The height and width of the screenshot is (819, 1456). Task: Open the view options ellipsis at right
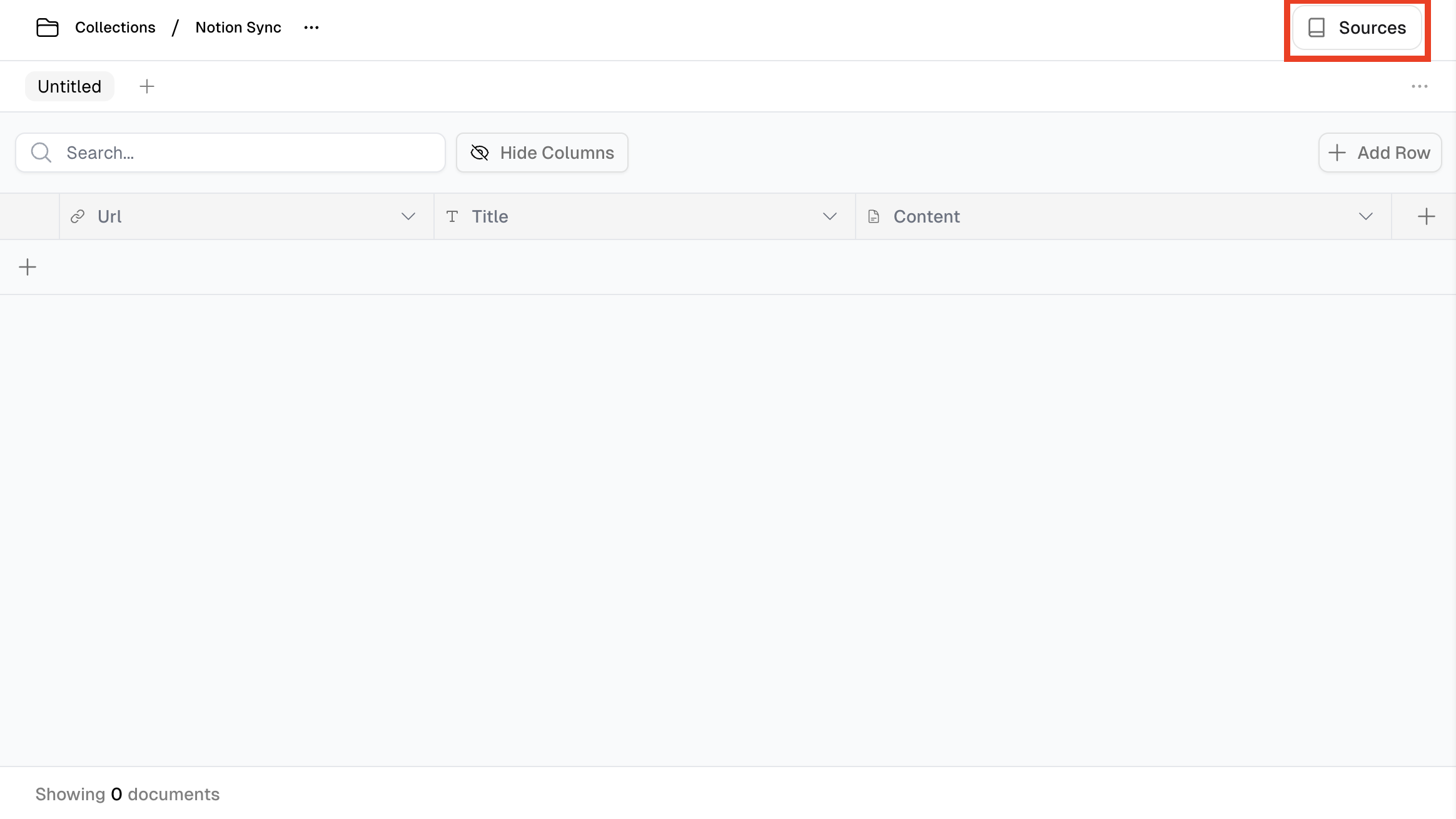coord(1419,86)
